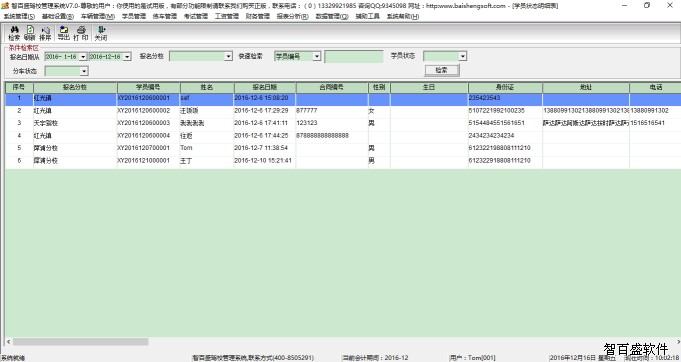Select cell XY2016120700001
Viewport: 681px width, 362px height.
point(149,148)
